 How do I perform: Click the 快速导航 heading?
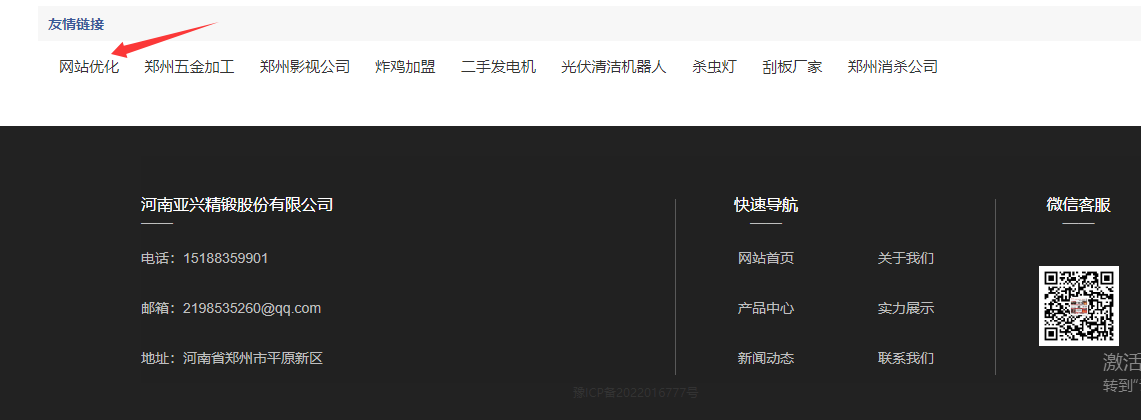pos(766,205)
